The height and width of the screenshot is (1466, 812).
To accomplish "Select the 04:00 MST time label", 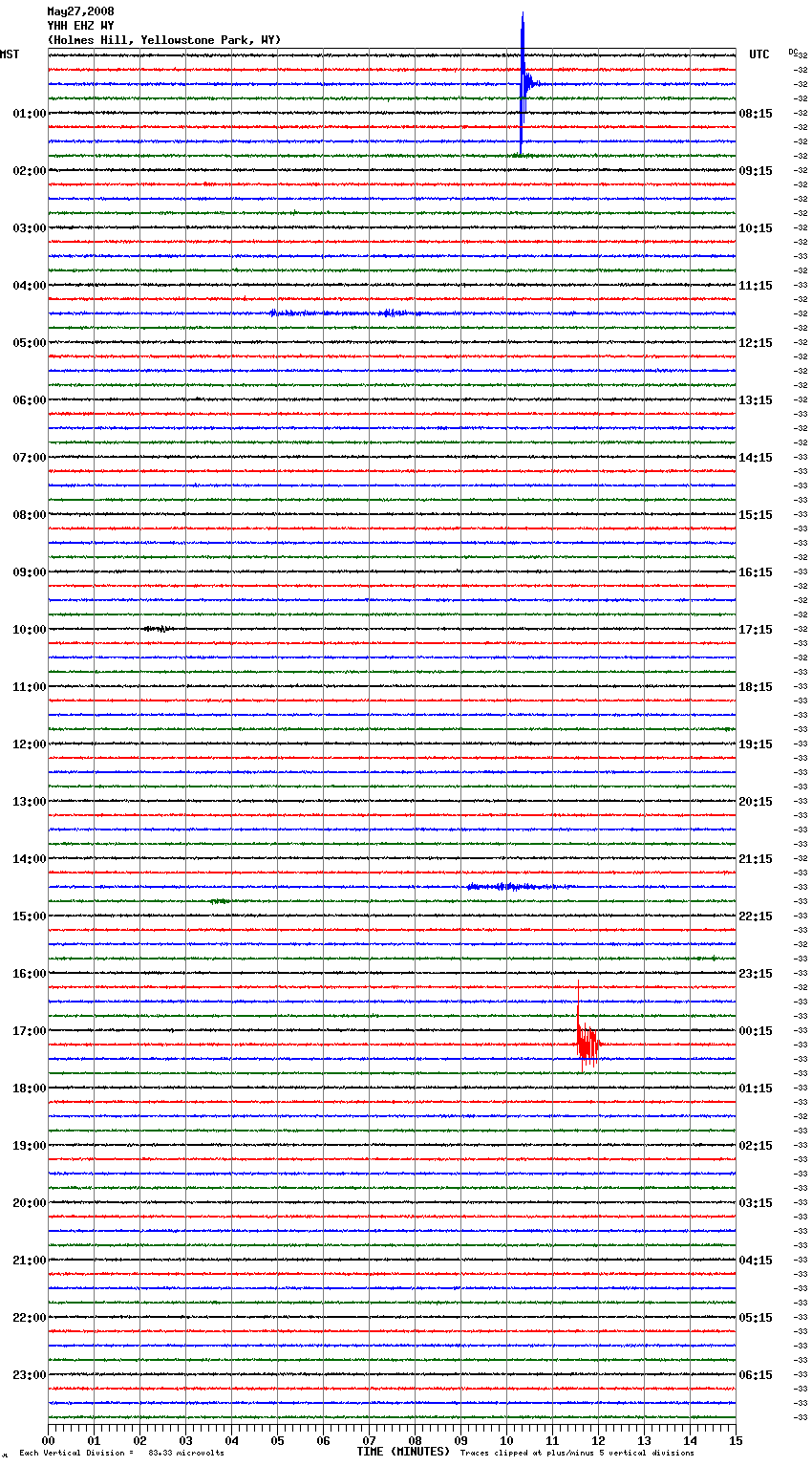I will [x=30, y=286].
